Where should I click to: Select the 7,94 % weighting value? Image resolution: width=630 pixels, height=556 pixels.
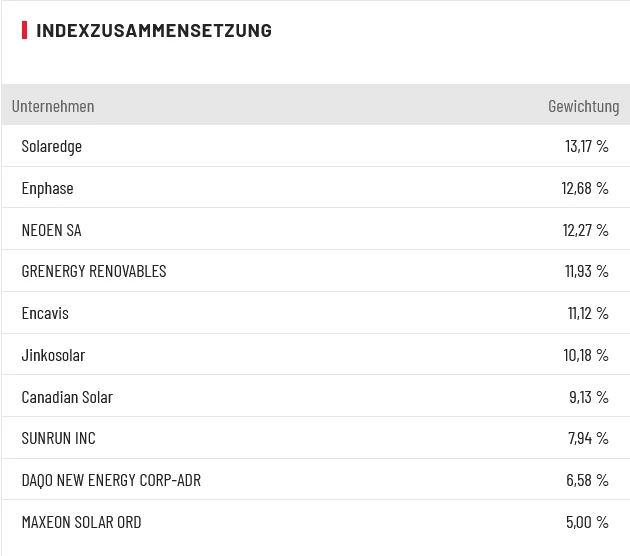click(588, 438)
